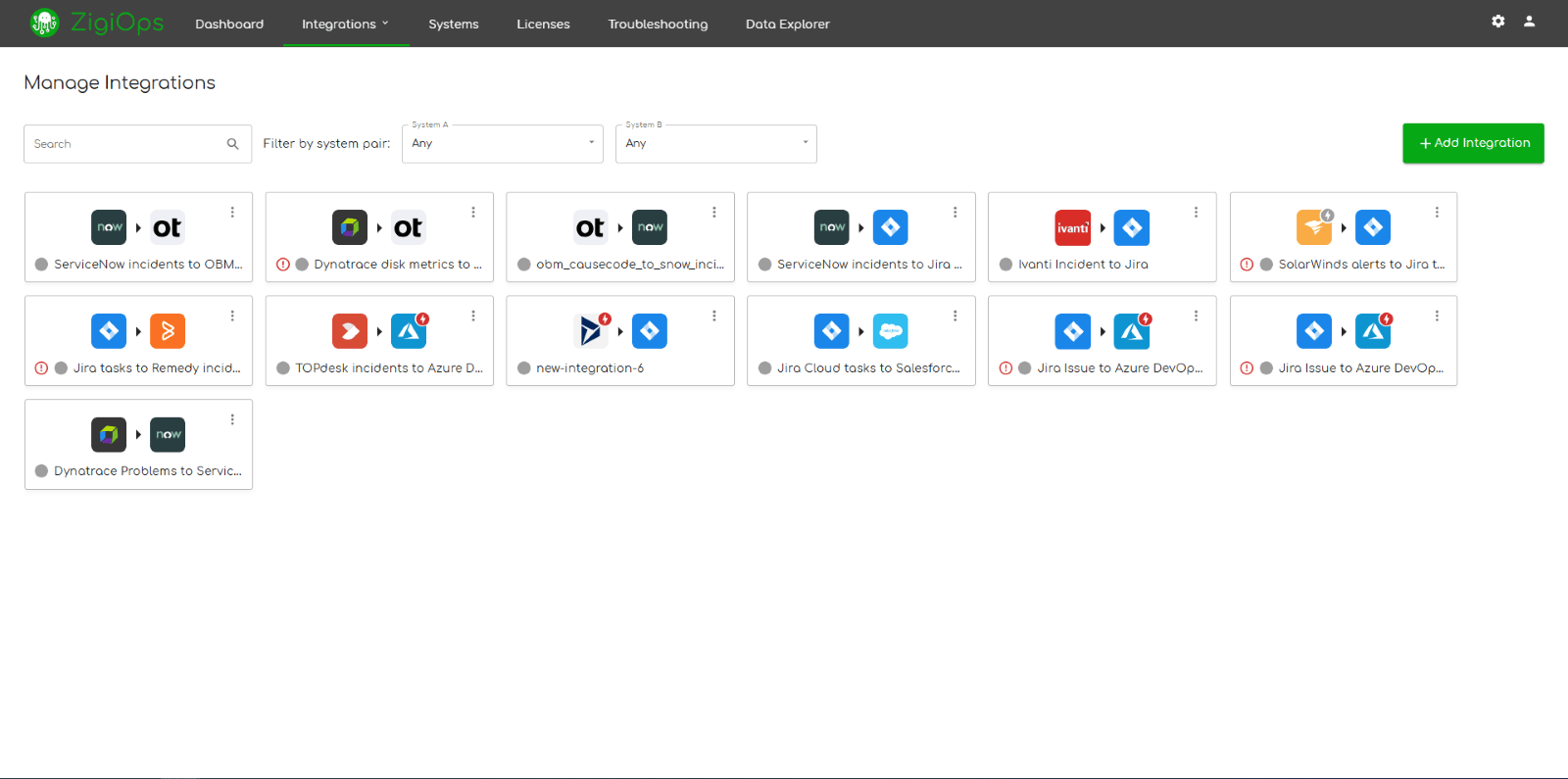The height and width of the screenshot is (779, 1568).
Task: Expand the System B filter dropdown
Action: coord(715,144)
